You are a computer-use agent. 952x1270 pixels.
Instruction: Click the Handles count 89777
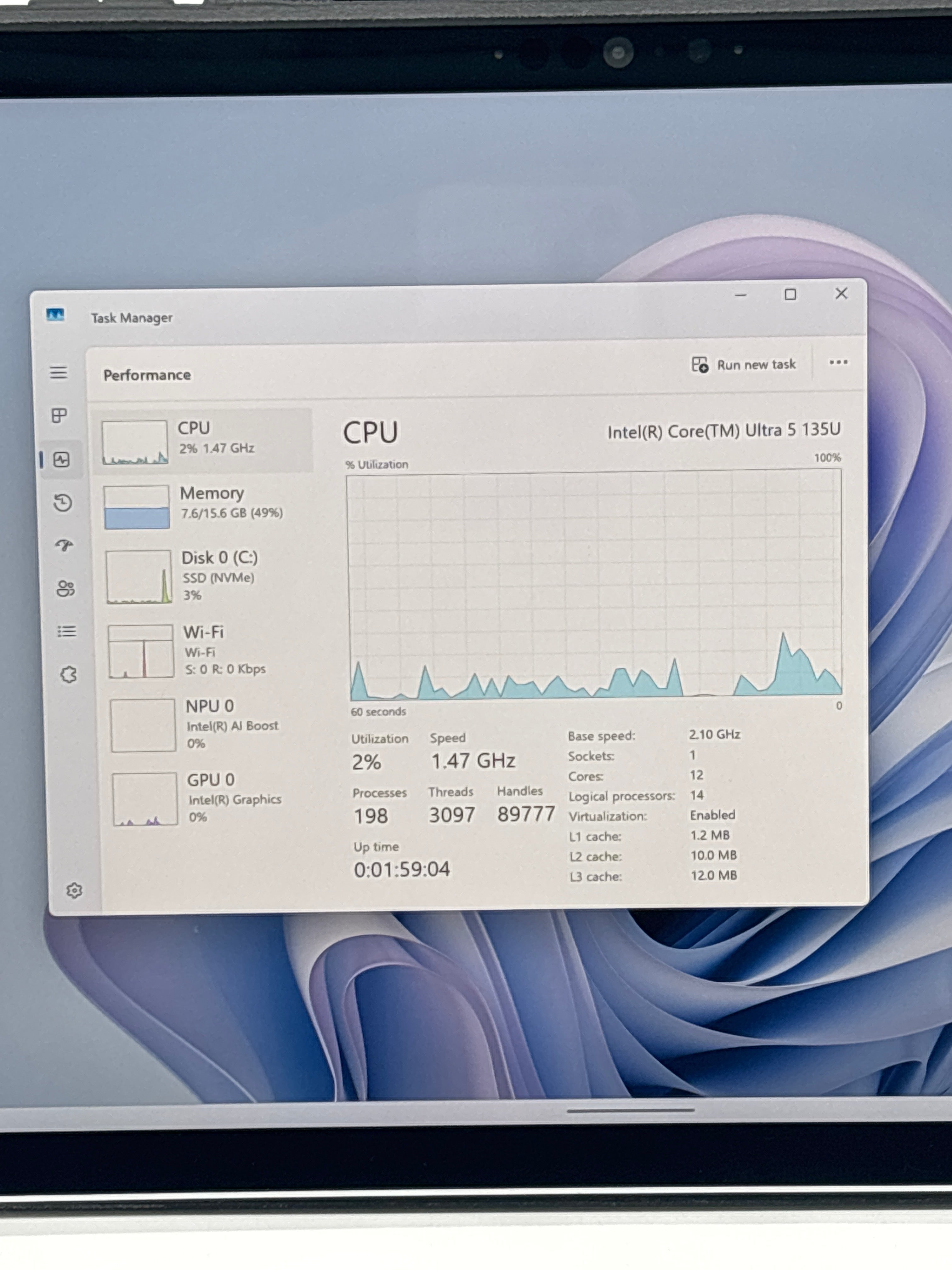(526, 814)
